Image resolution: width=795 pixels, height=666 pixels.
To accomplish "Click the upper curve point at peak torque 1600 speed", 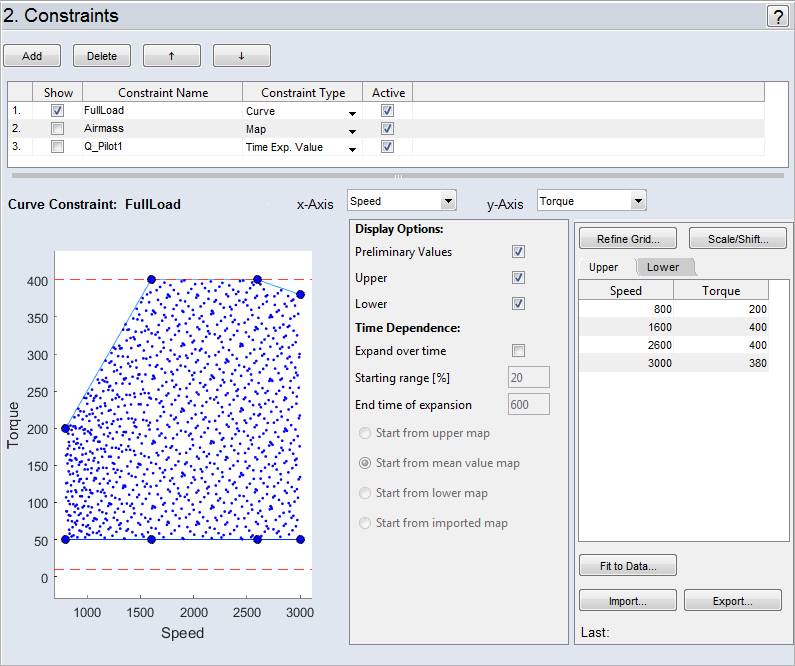I will pos(151,280).
